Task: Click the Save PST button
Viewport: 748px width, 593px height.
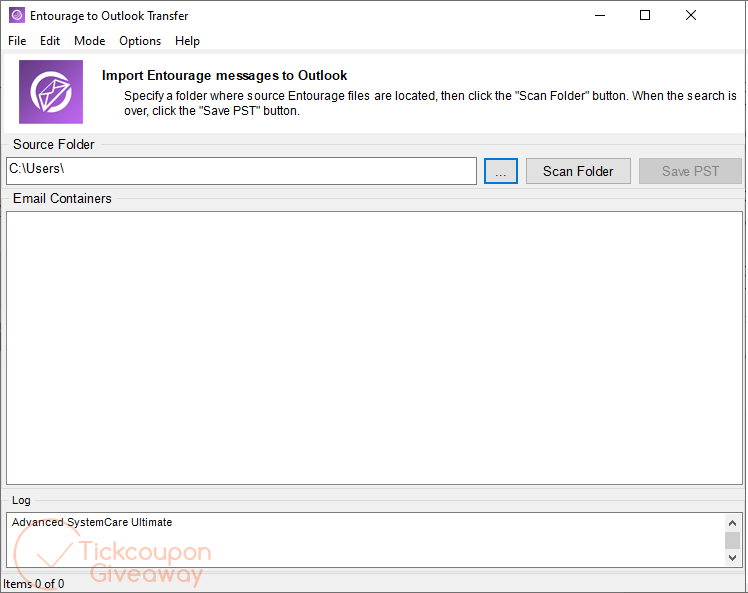Action: (690, 171)
